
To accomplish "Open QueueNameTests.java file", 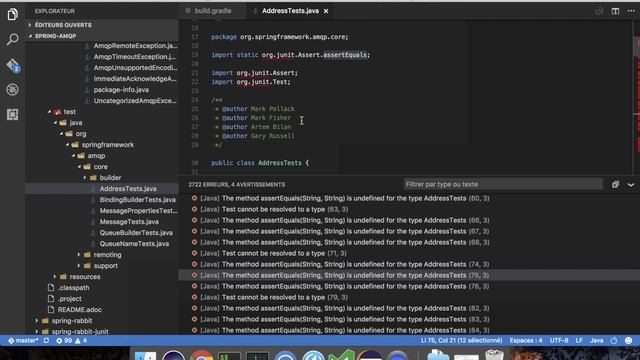I will (x=134, y=244).
